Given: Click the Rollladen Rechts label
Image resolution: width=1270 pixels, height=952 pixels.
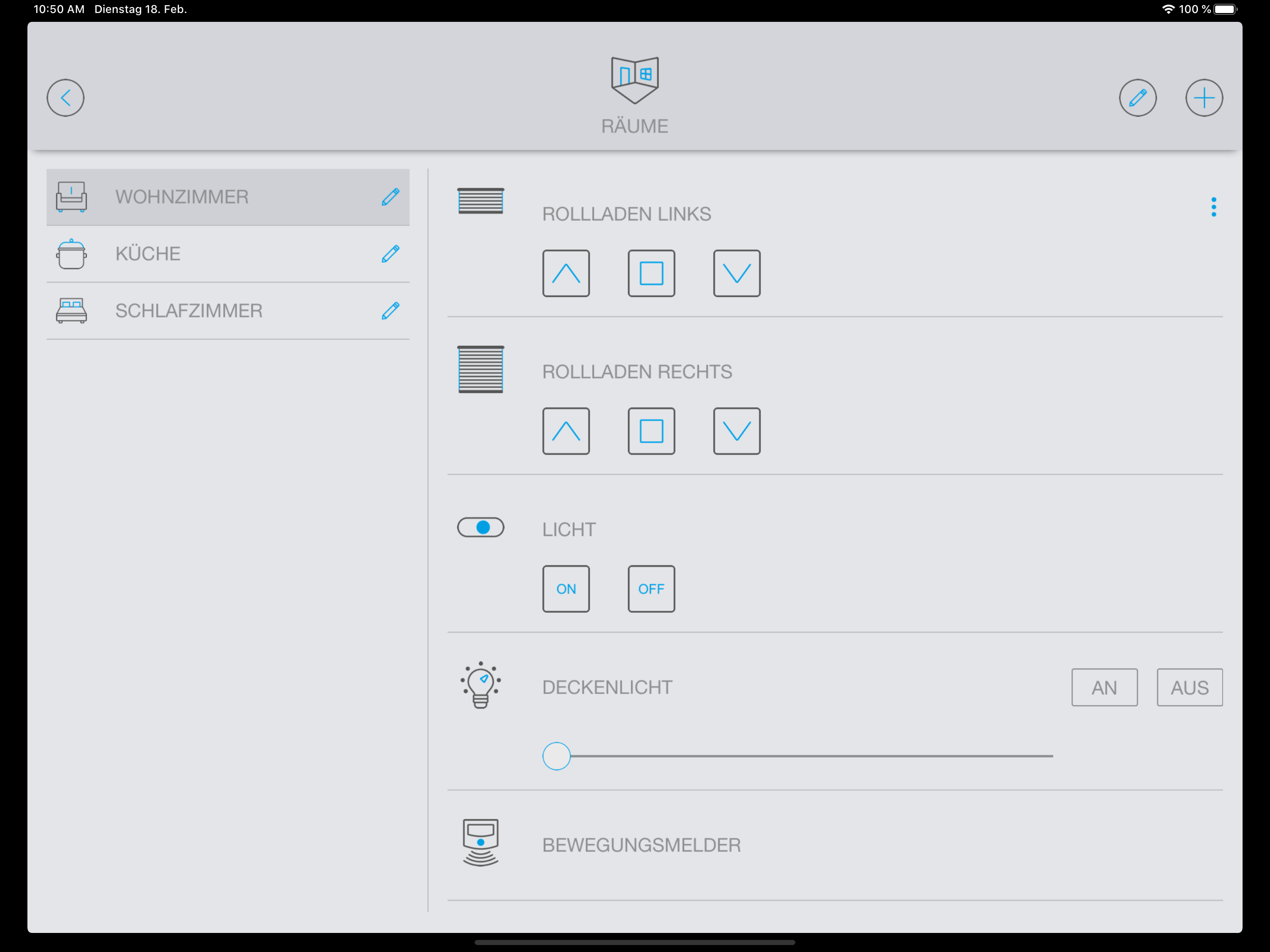Looking at the screenshot, I should click(x=637, y=372).
